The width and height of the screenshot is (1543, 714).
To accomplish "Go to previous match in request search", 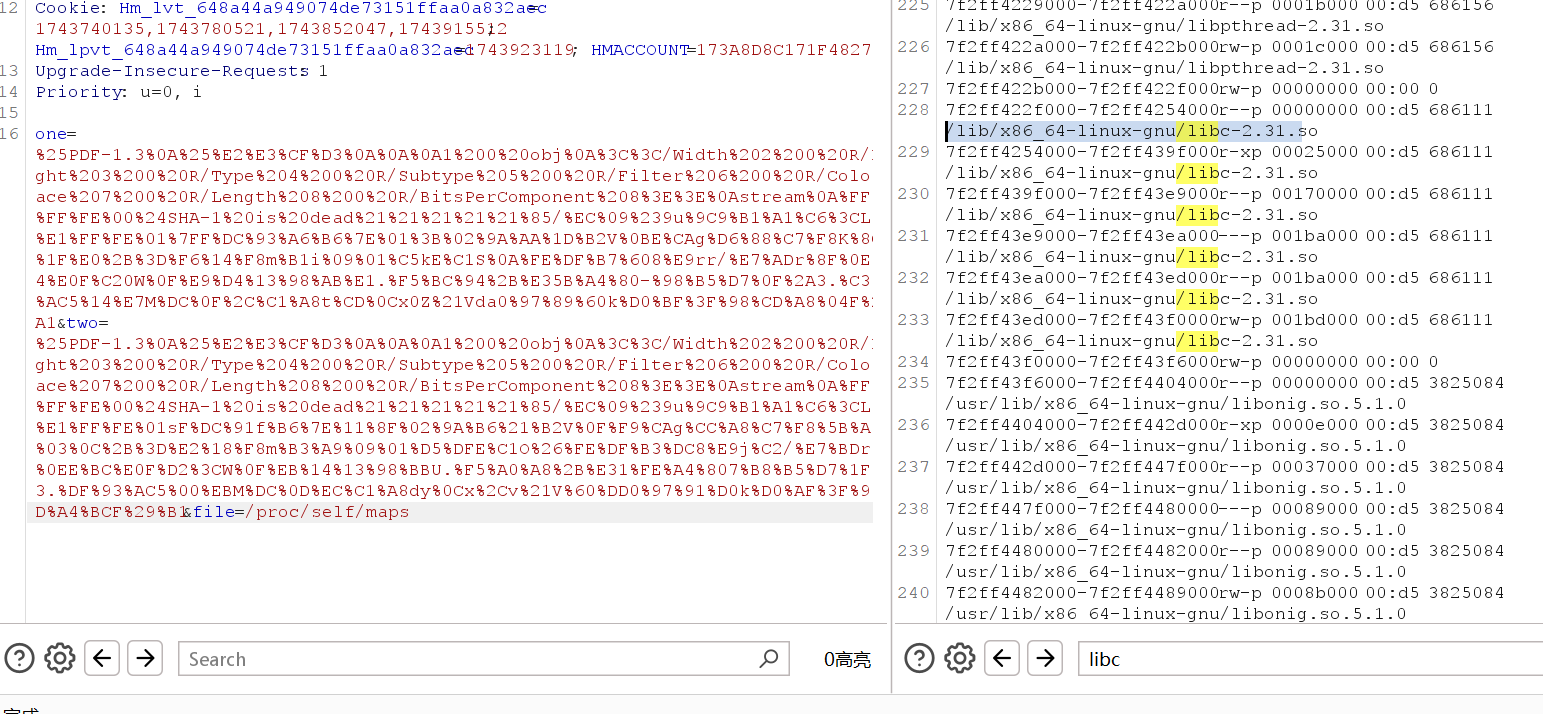I will point(102,658).
